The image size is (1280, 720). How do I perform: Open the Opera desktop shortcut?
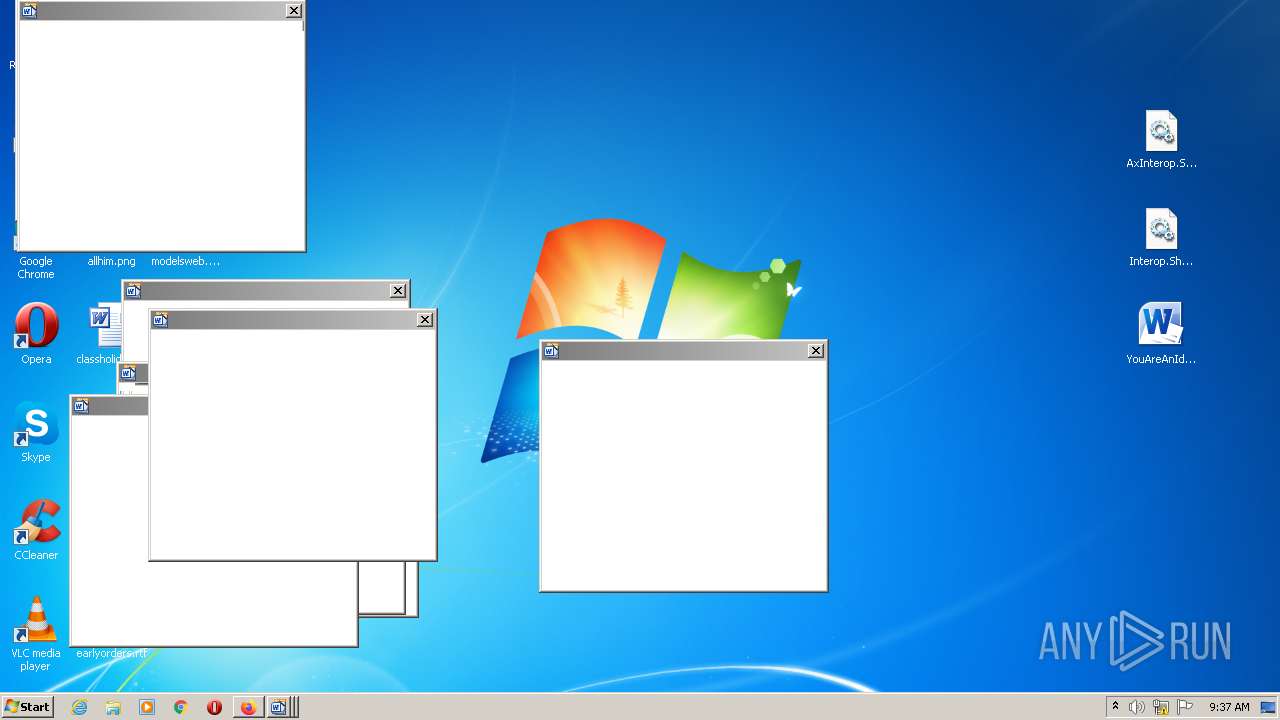point(36,334)
